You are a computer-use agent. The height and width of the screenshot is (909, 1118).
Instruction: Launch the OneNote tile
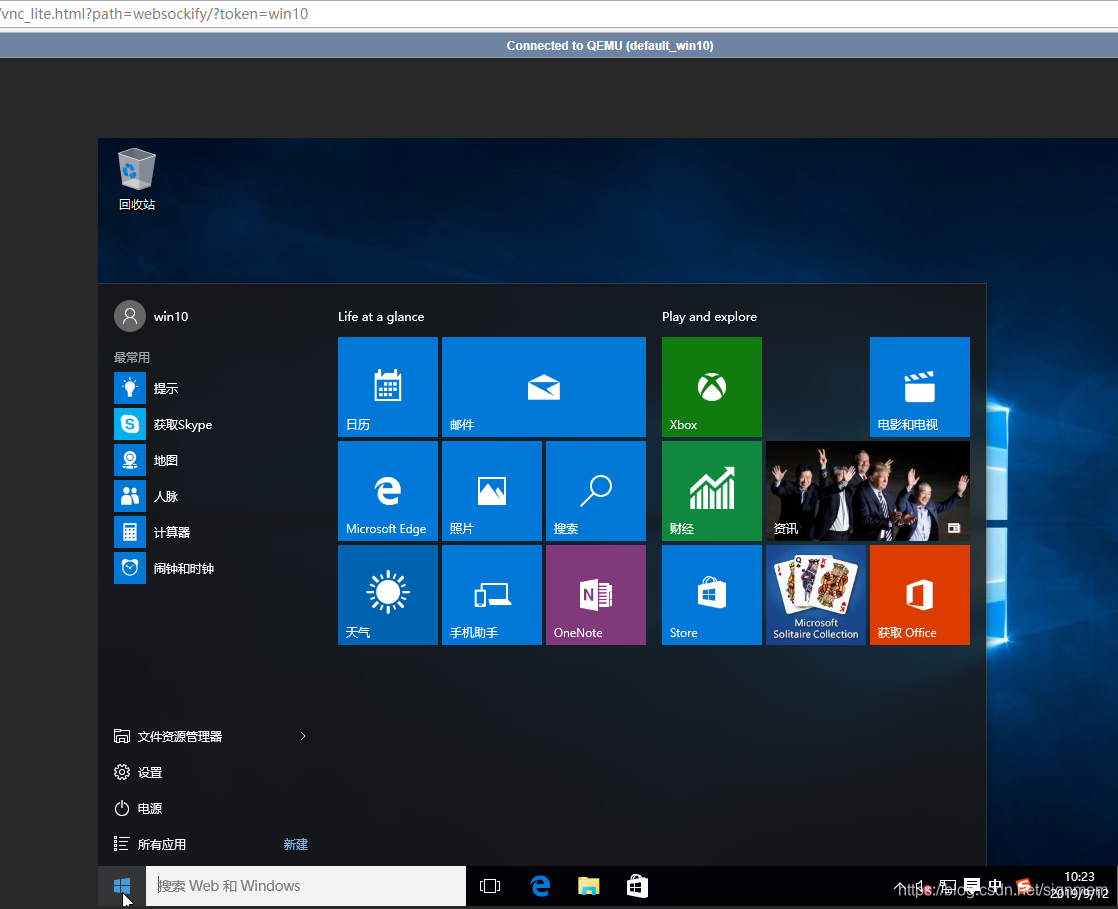596,595
